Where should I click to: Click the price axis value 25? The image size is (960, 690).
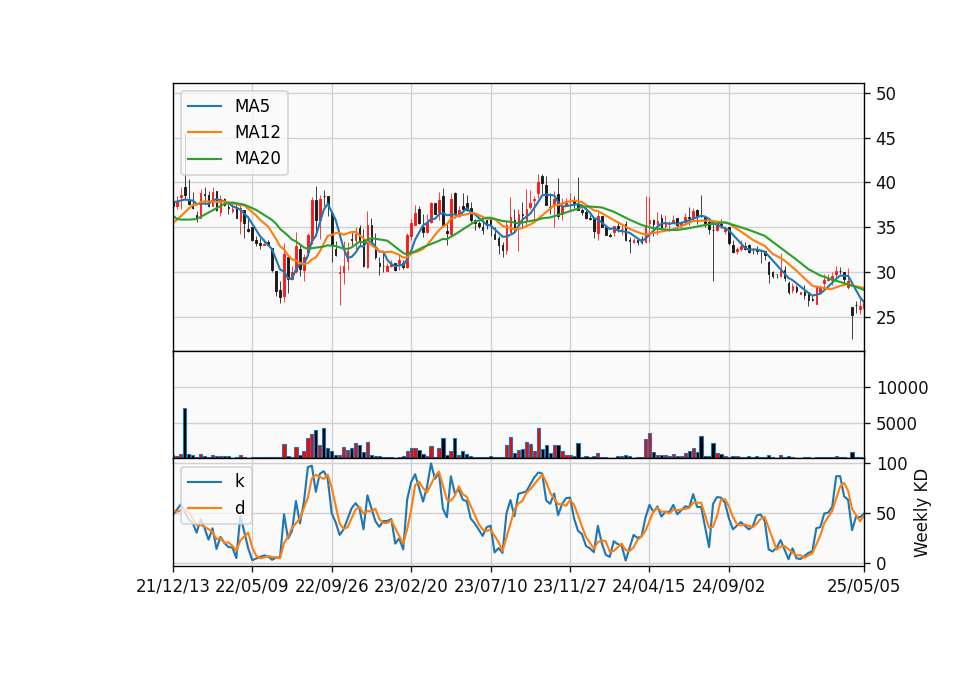tap(886, 318)
